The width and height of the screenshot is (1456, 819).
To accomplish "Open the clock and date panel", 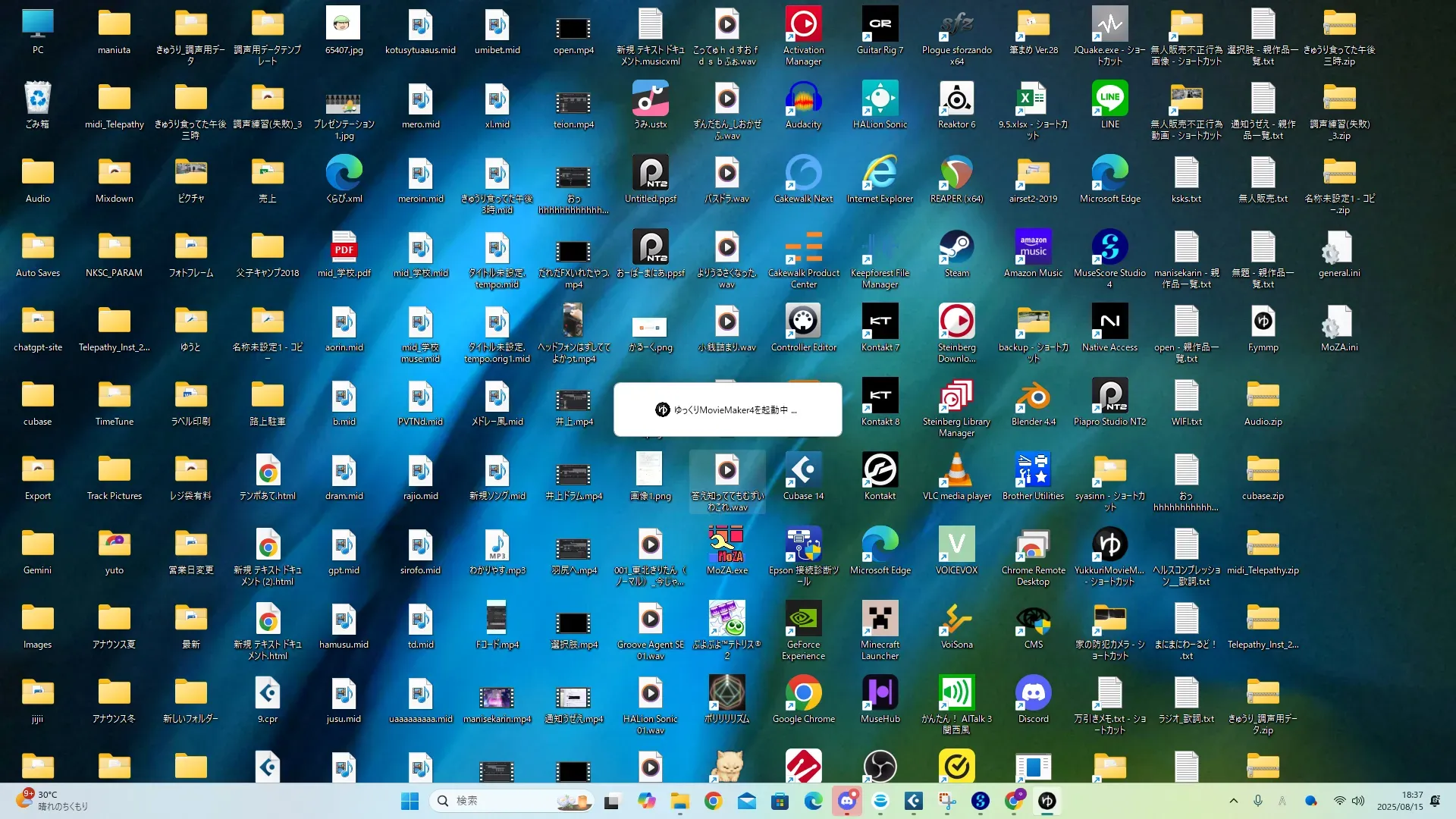I will point(1400,801).
